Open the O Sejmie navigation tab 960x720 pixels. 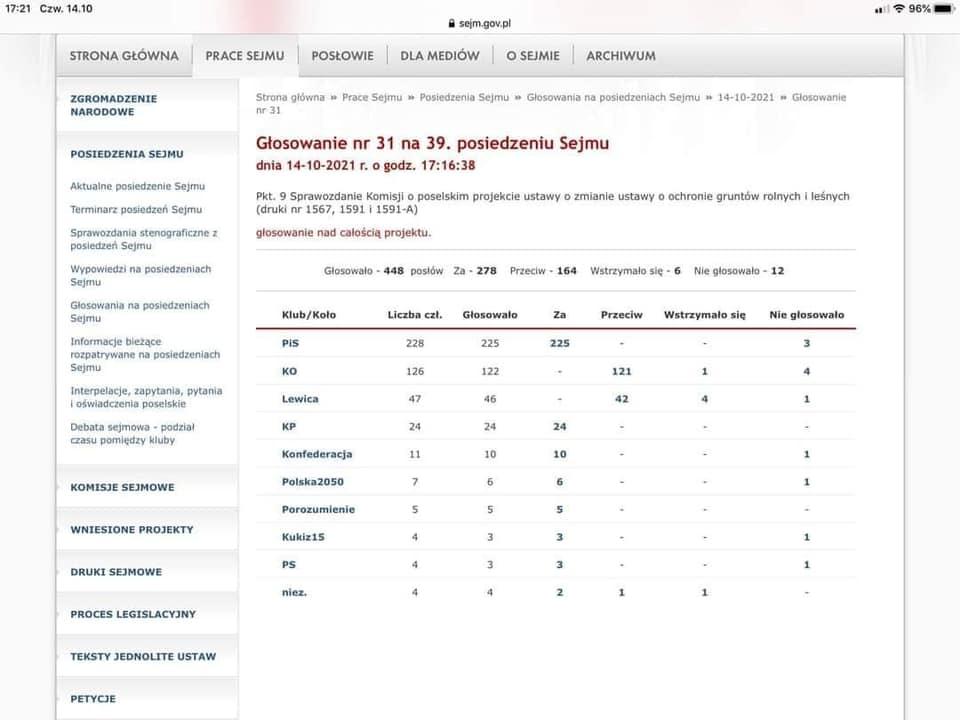pyautogui.click(x=533, y=56)
